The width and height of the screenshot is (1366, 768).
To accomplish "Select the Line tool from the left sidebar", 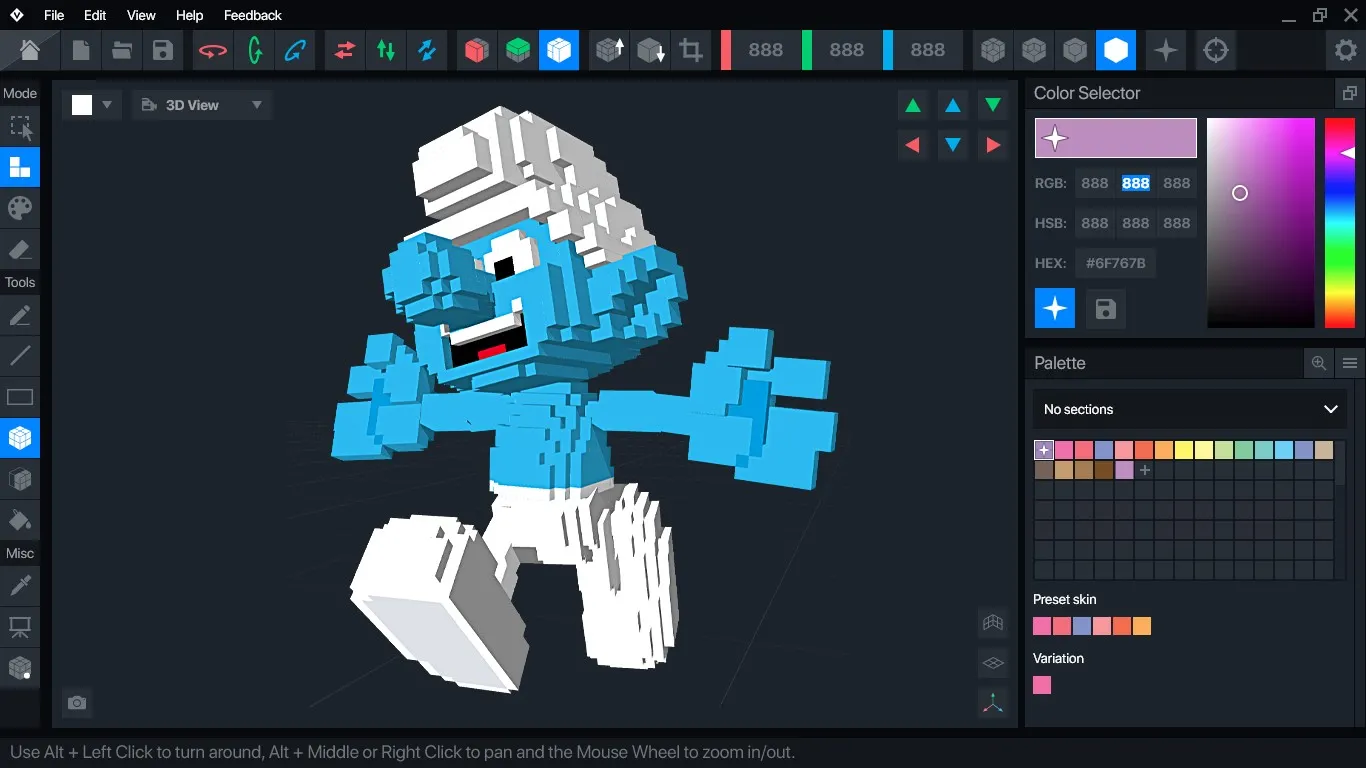I will pyautogui.click(x=20, y=356).
